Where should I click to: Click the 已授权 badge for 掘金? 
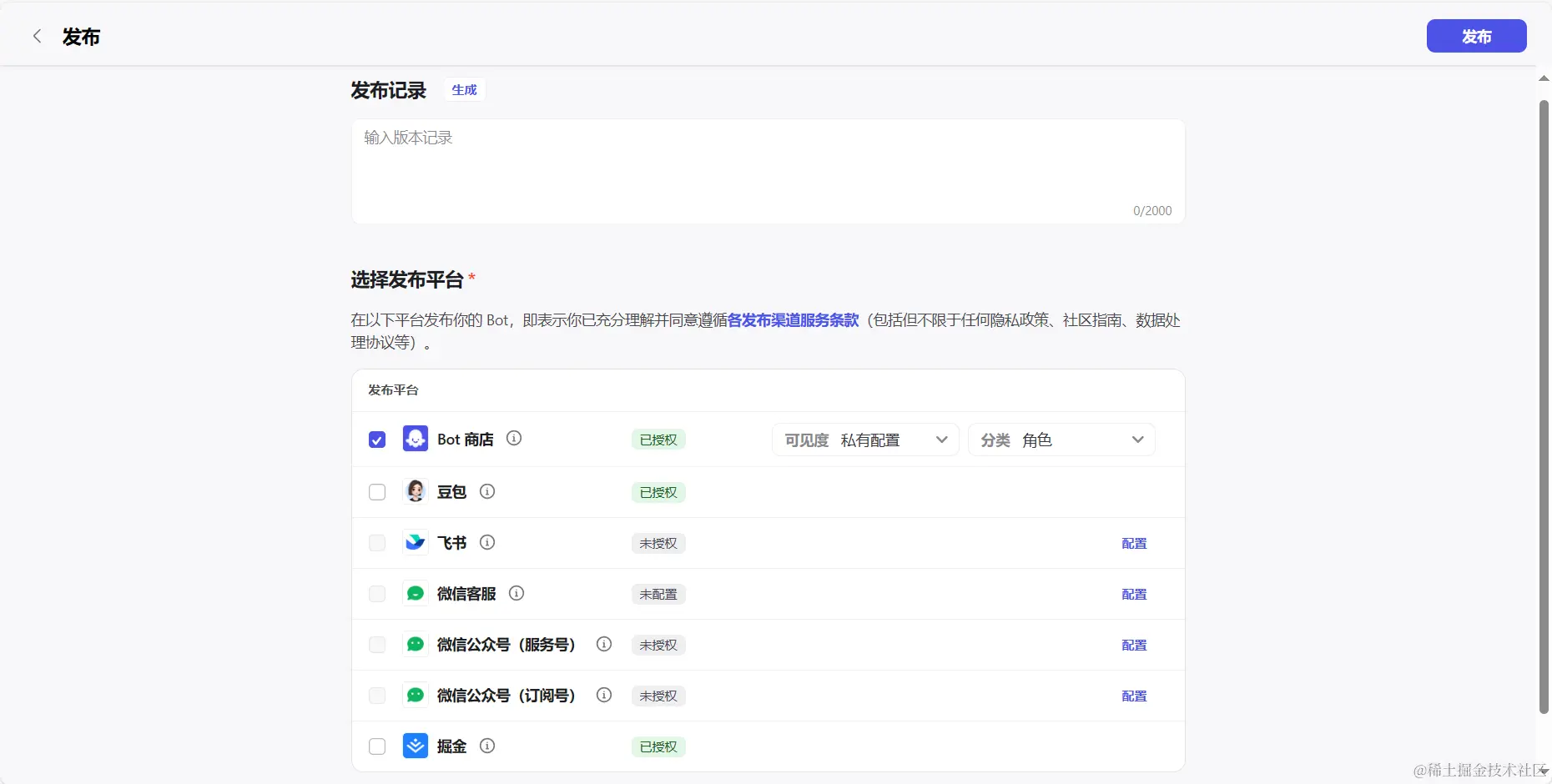coord(658,746)
